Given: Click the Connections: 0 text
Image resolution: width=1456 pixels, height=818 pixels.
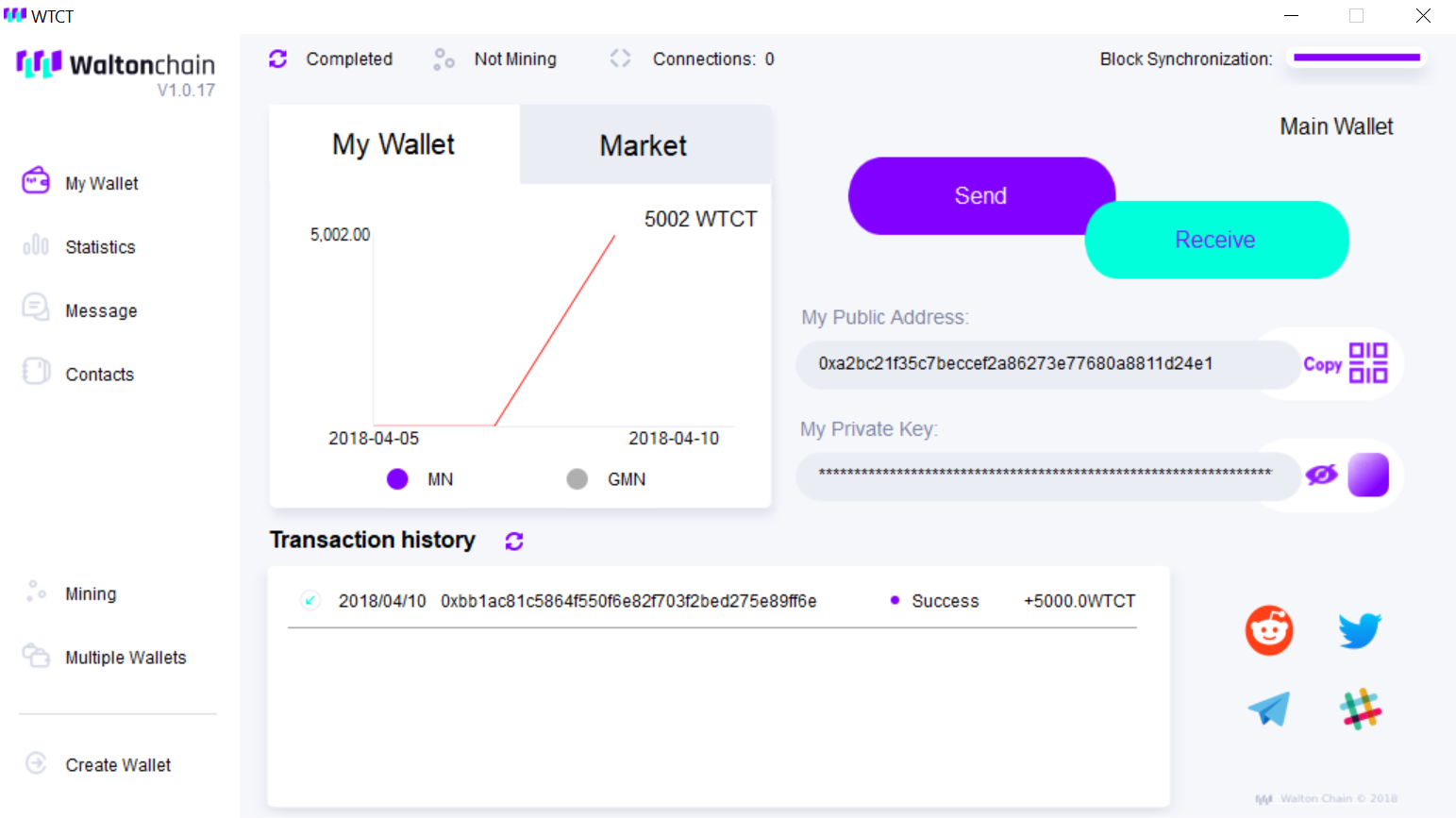Looking at the screenshot, I should (713, 58).
